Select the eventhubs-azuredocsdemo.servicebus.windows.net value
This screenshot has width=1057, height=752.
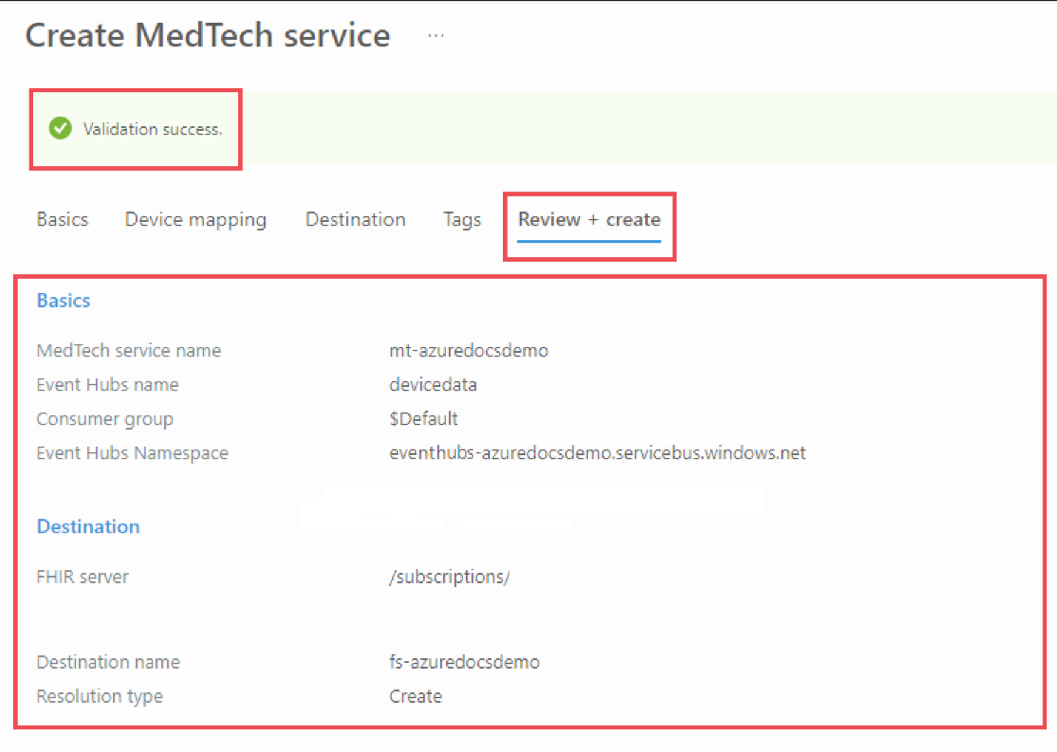[597, 453]
